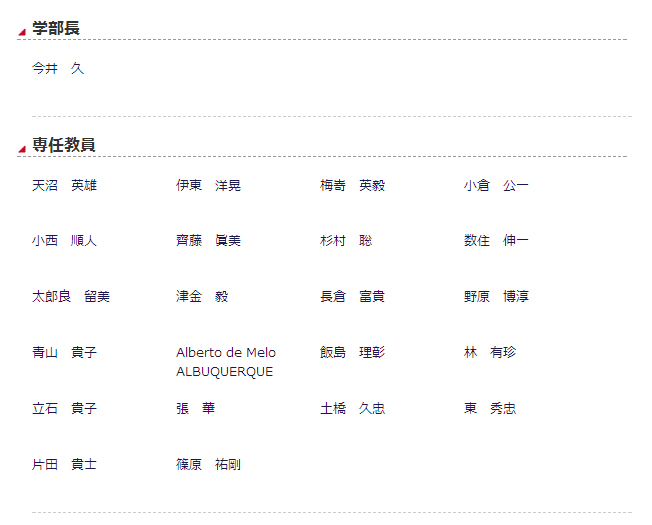Click the red triangle beside 学部長 heading

pos(22,33)
